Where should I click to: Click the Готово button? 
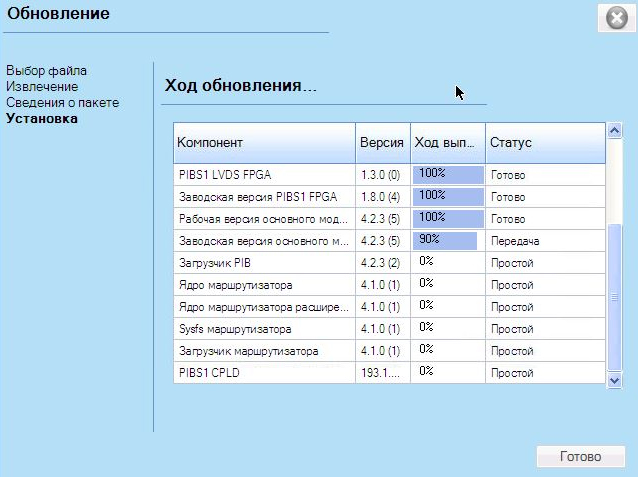point(580,457)
